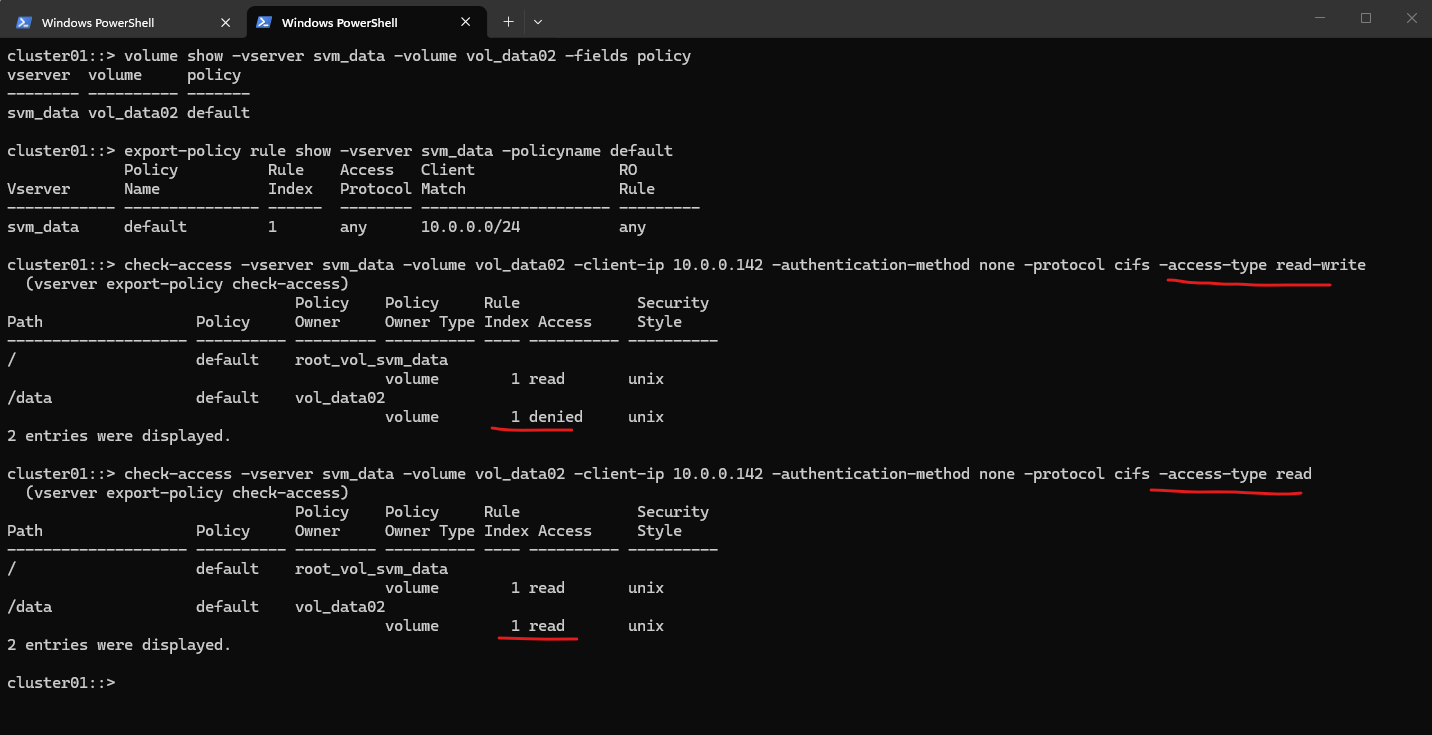Open a new tab with the plus button
1432x735 pixels.
pos(508,22)
